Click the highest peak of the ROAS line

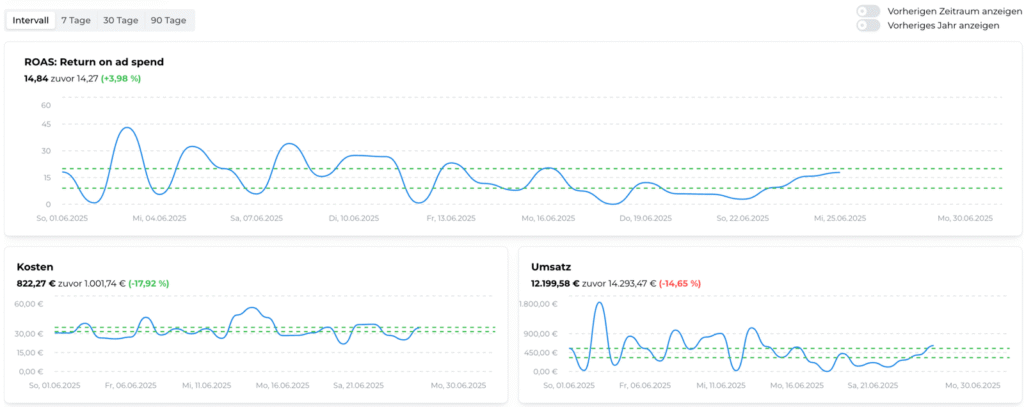(x=126, y=128)
